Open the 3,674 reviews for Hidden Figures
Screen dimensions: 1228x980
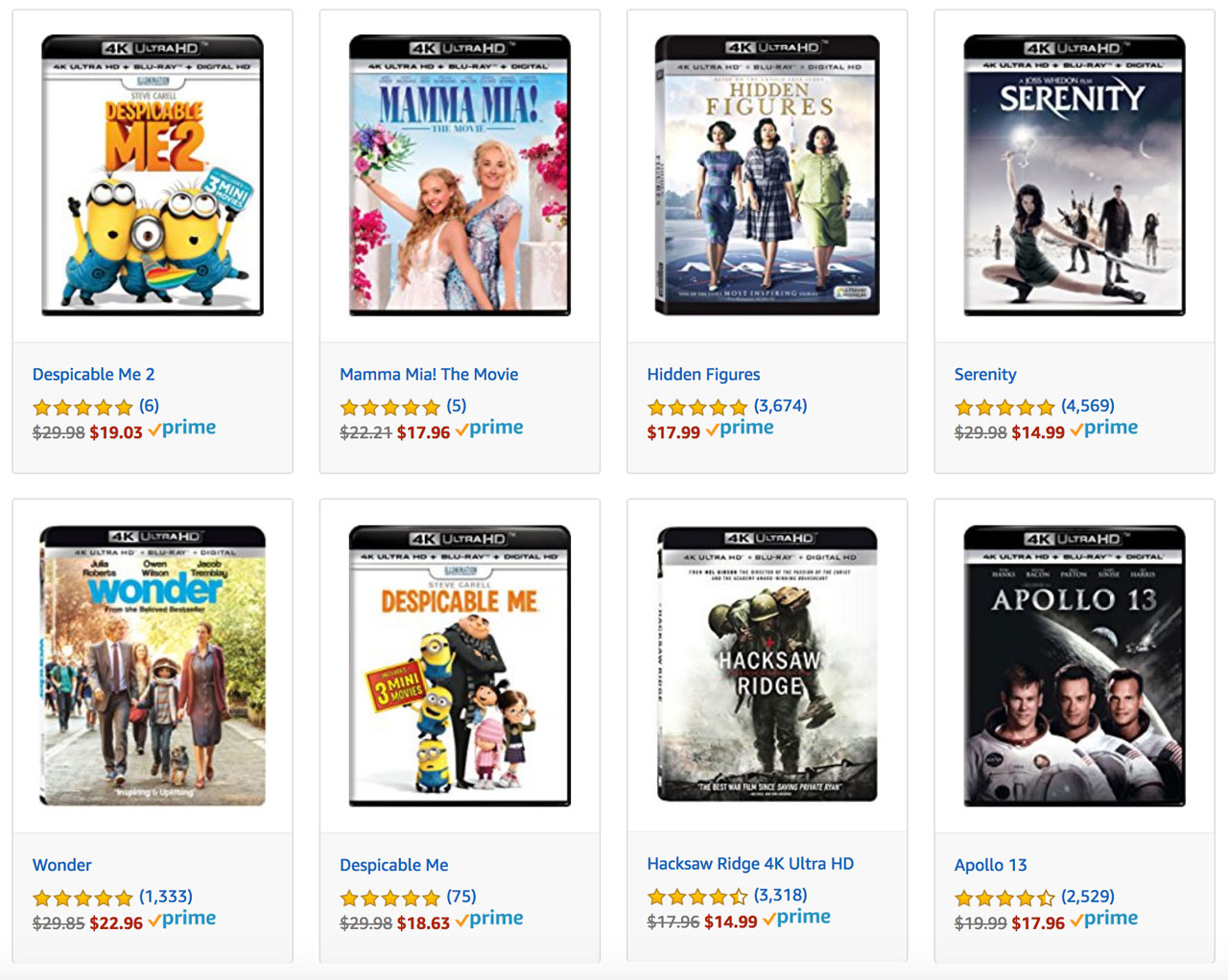click(780, 406)
